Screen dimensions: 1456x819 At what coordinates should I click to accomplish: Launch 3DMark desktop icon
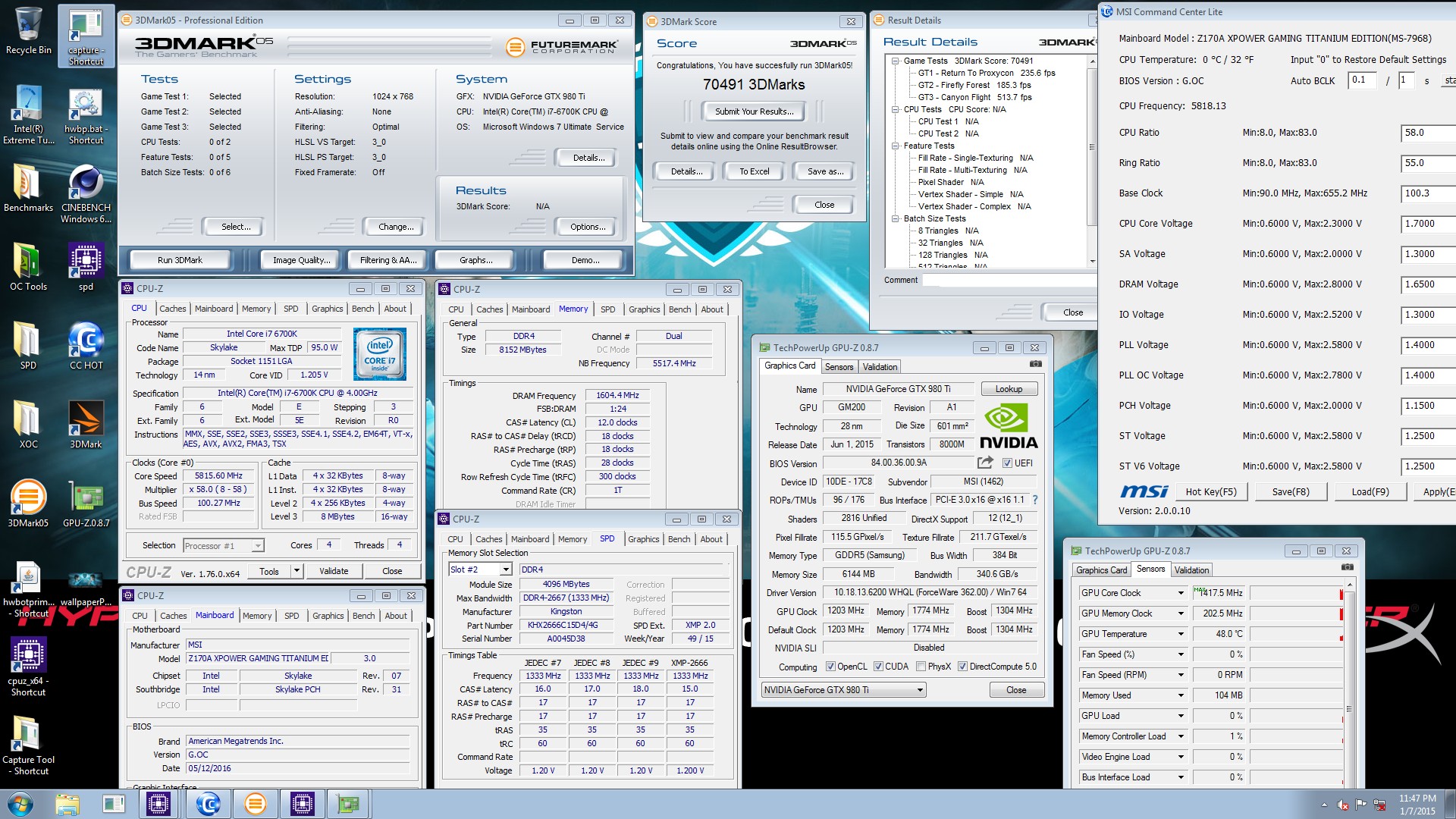[86, 424]
